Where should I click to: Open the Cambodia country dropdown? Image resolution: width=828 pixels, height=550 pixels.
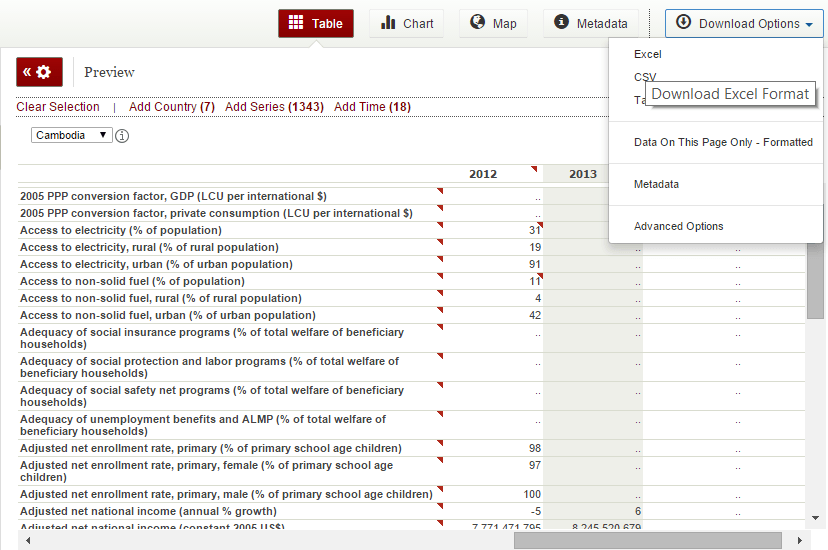72,135
